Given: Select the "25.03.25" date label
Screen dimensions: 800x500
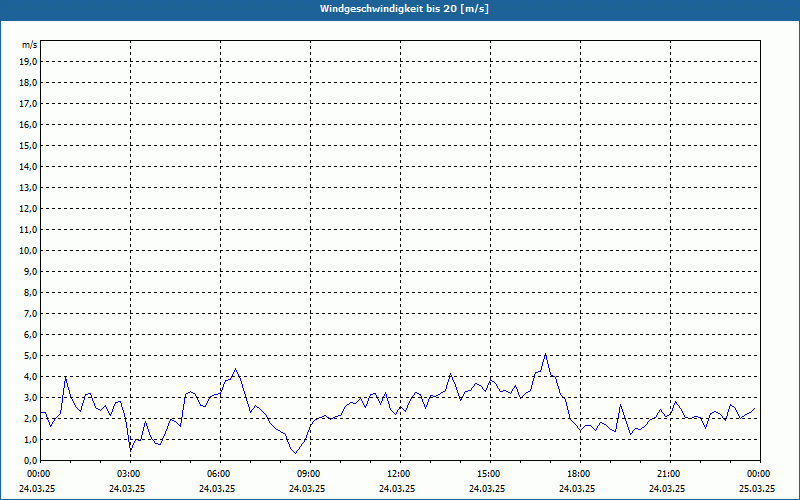Looking at the screenshot, I should [x=757, y=488].
